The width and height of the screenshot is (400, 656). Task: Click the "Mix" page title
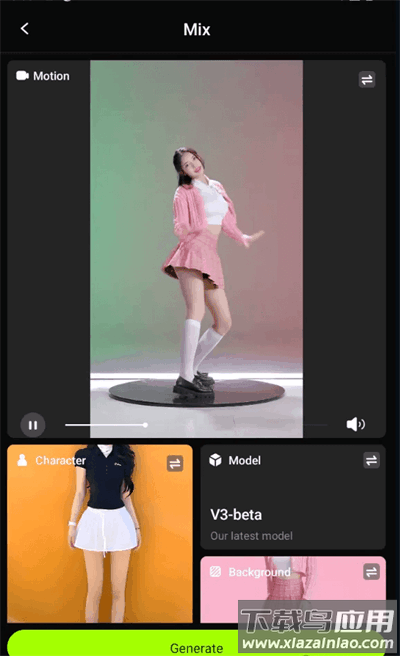coord(197,29)
